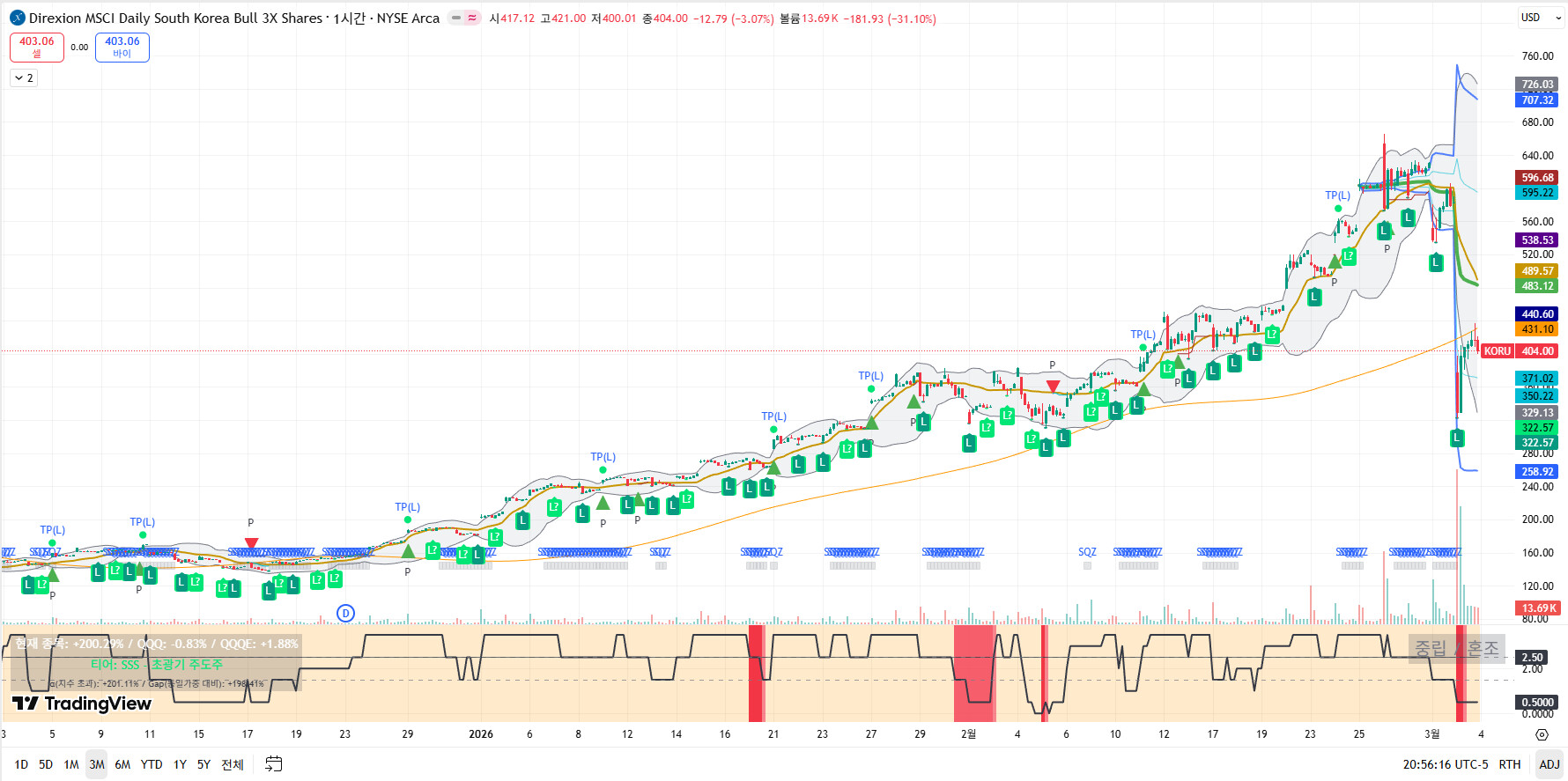Click the red 403.06 셀 sell button

(37, 47)
